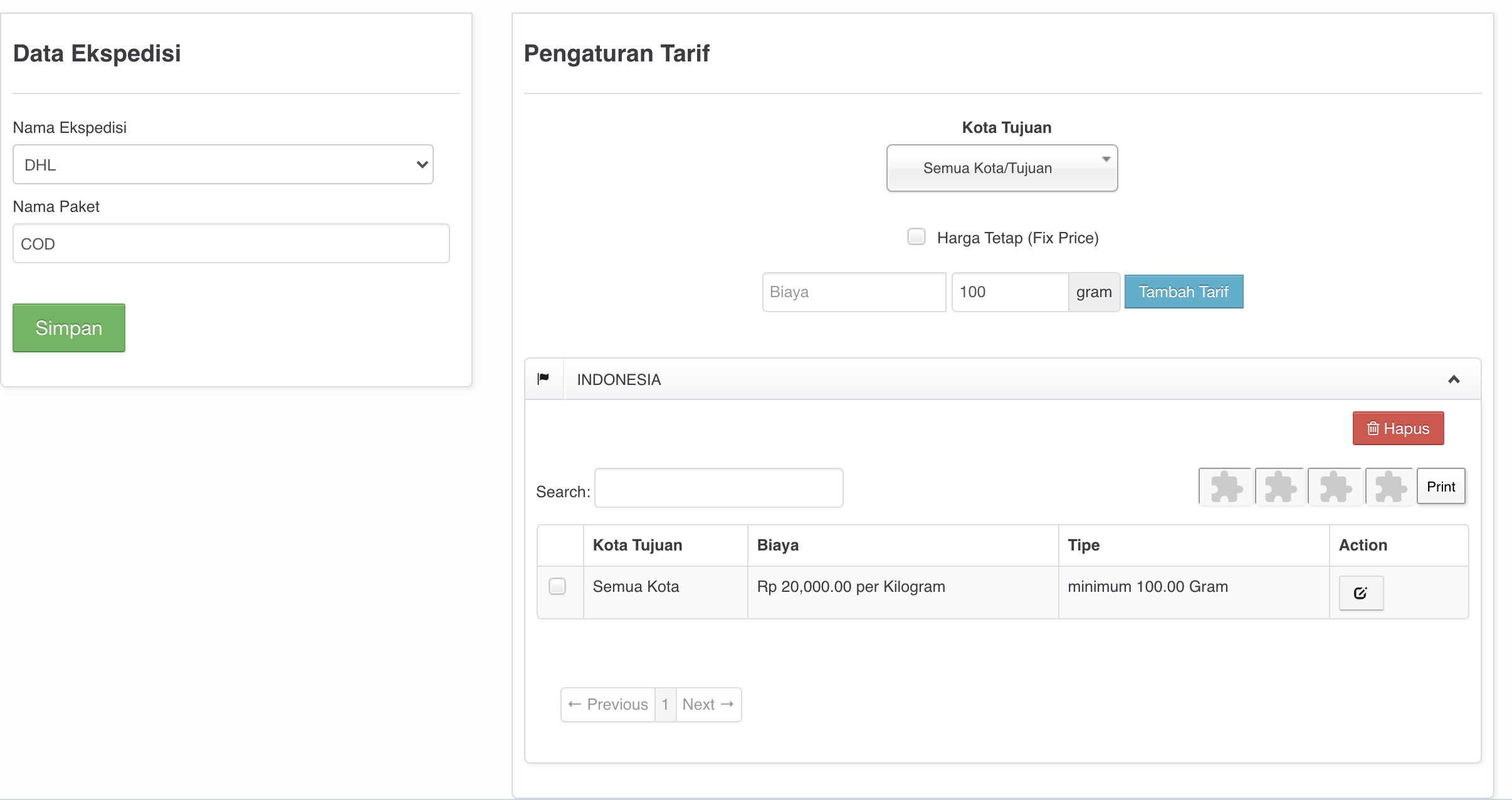
Task: Click the first puzzle-piece export button
Action: pyautogui.click(x=1225, y=487)
